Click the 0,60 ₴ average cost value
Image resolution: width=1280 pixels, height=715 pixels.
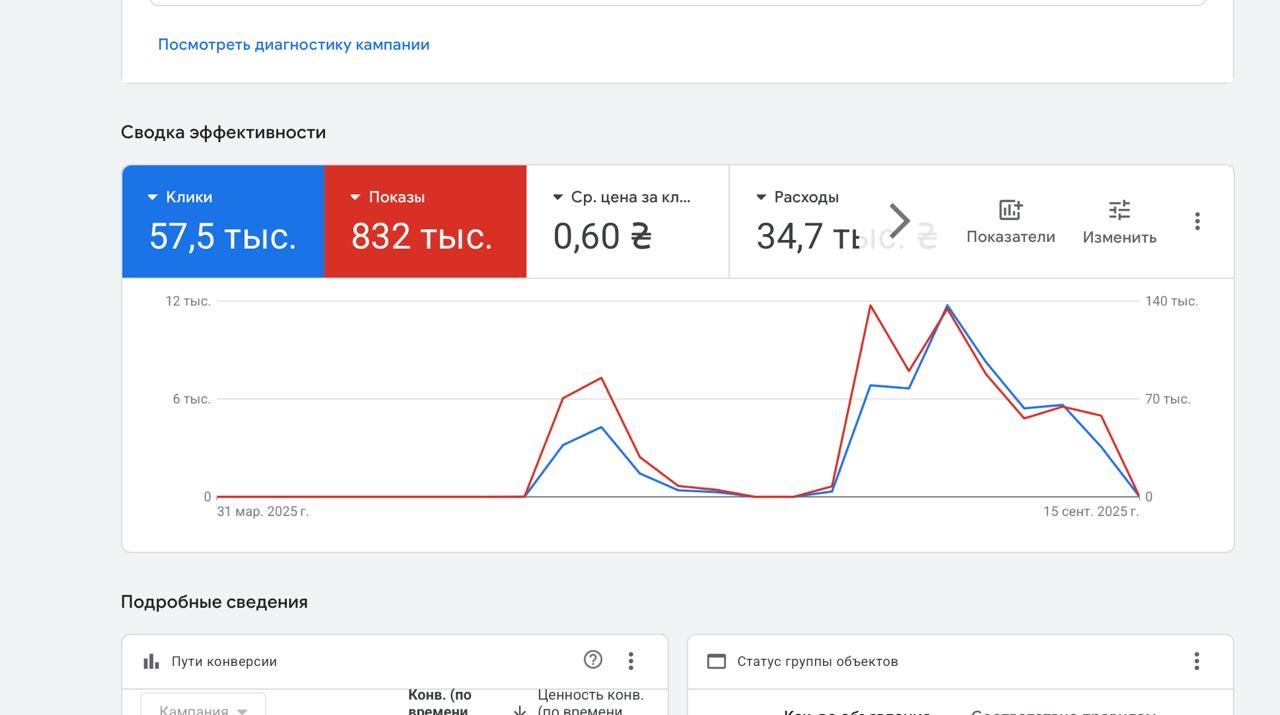(x=603, y=236)
